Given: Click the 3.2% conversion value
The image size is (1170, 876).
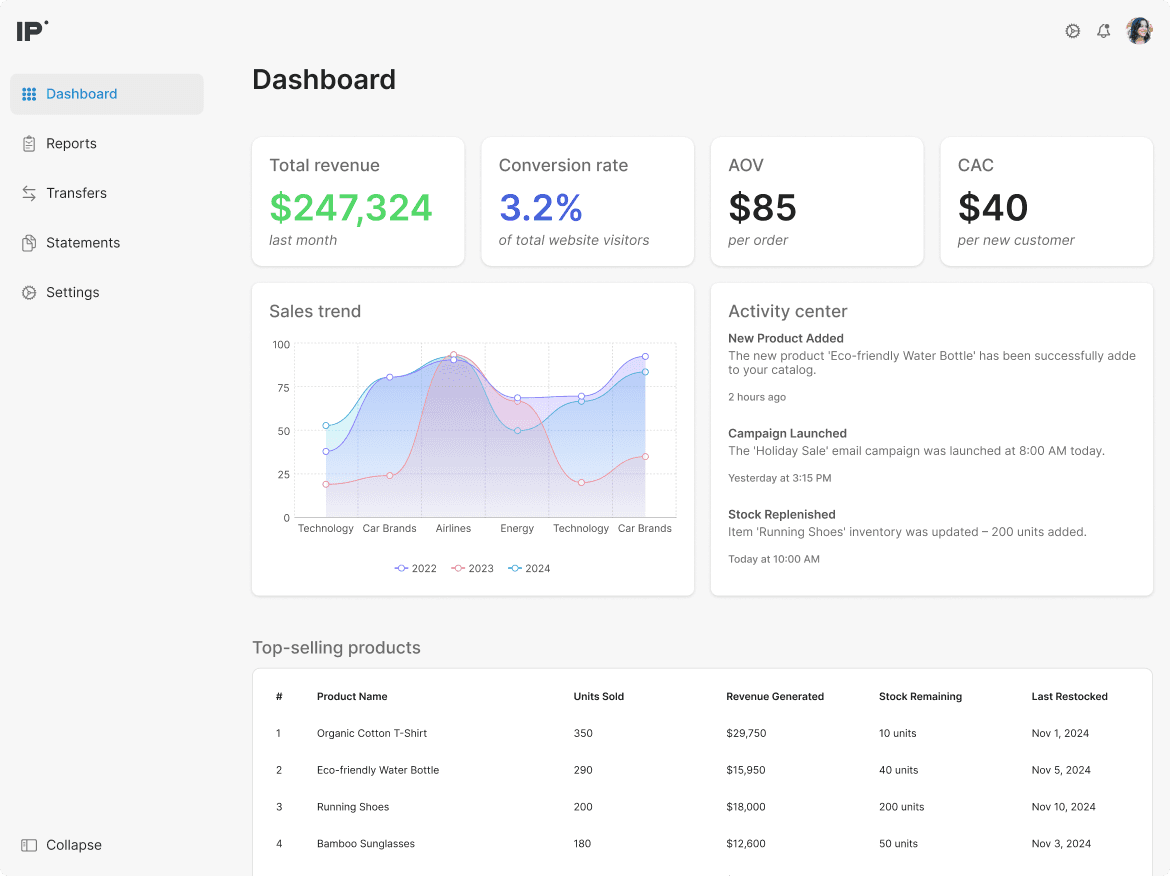Looking at the screenshot, I should click(540, 207).
